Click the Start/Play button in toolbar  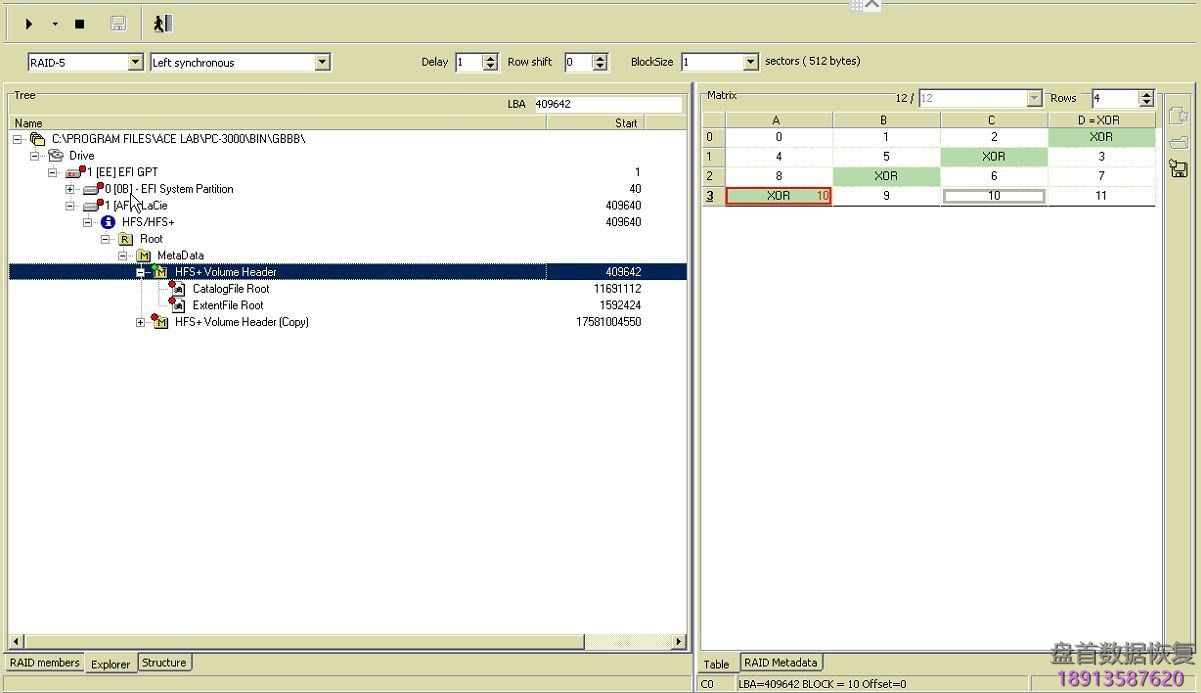tap(28, 23)
